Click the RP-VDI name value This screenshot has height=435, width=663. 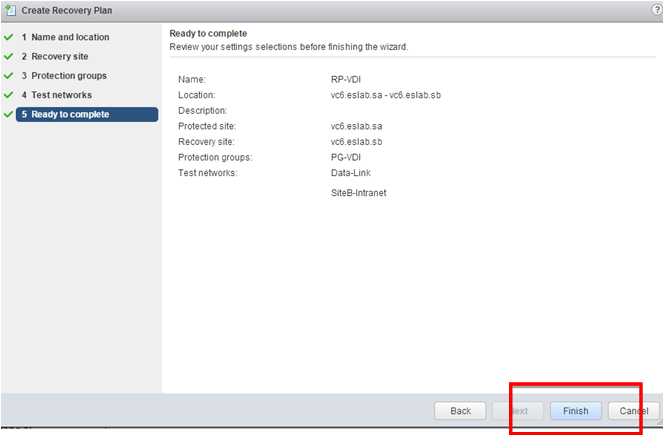coord(347,79)
